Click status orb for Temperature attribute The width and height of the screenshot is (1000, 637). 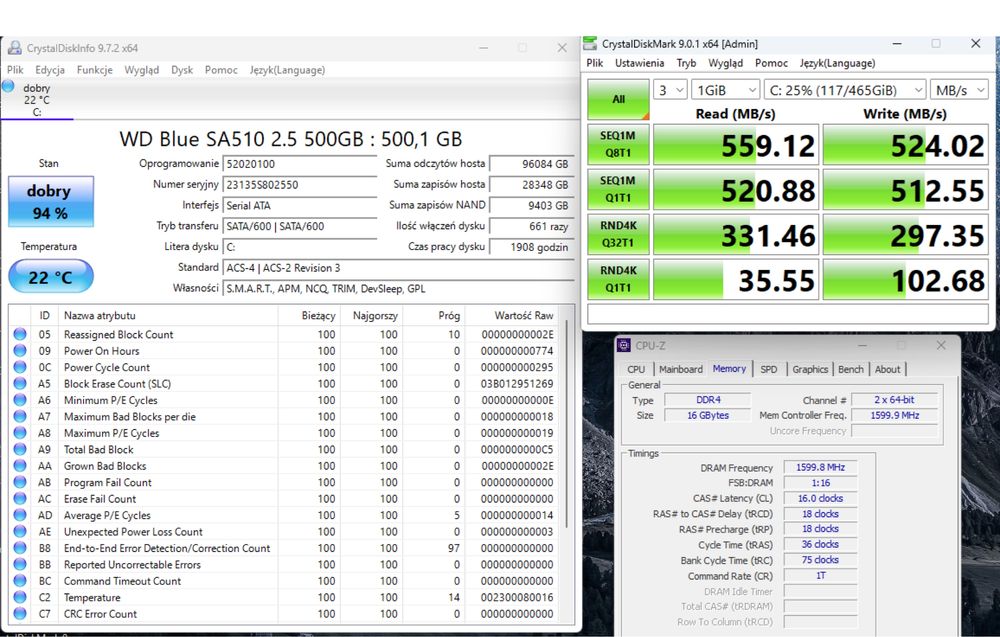[20, 597]
